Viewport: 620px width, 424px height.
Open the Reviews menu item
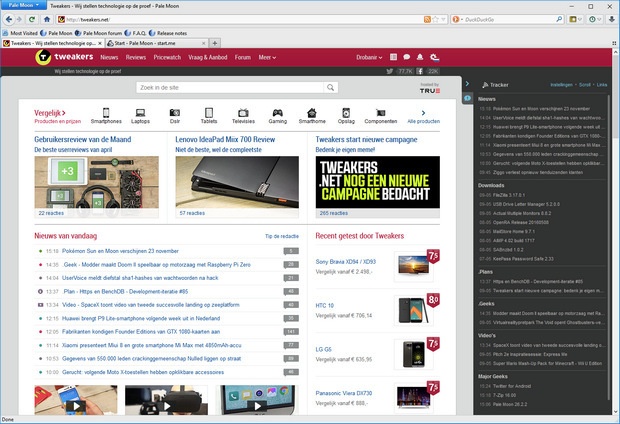[x=136, y=57]
